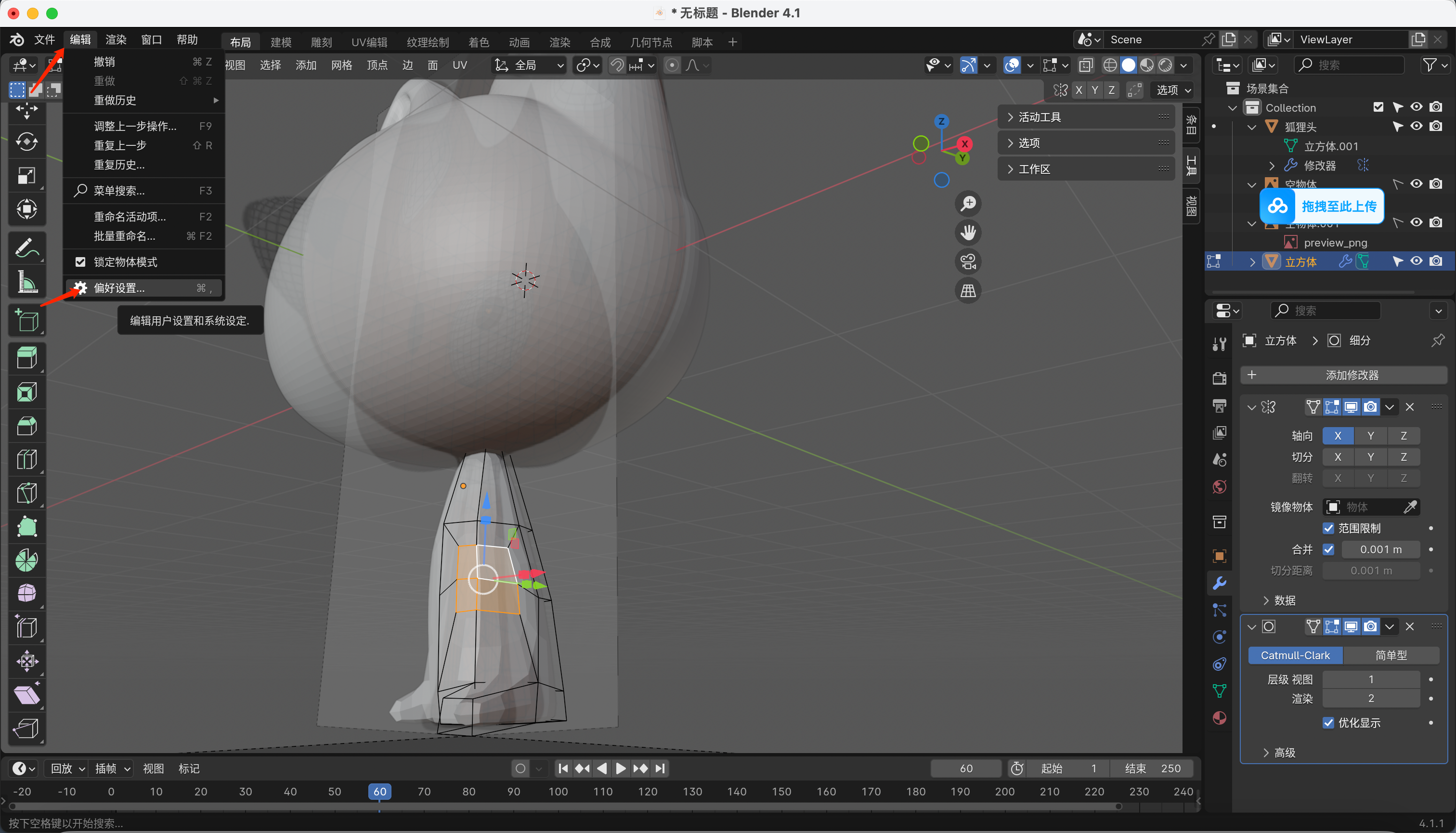
Task: Open the 全局 transform orientation dropdown
Action: click(x=530, y=65)
